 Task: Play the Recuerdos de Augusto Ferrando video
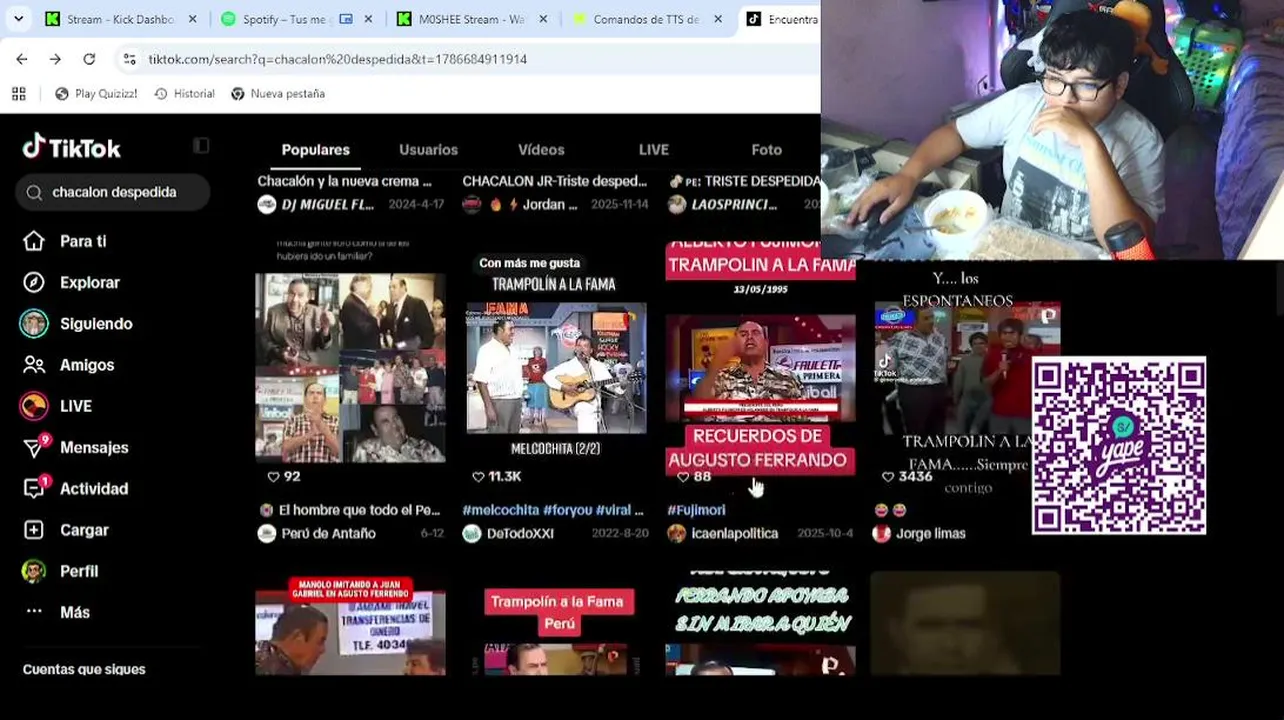coord(760,367)
